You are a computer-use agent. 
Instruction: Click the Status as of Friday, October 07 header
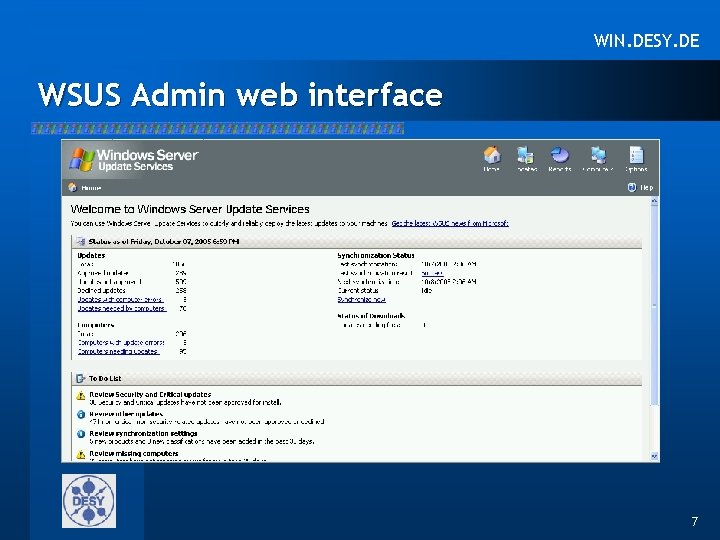(x=164, y=242)
